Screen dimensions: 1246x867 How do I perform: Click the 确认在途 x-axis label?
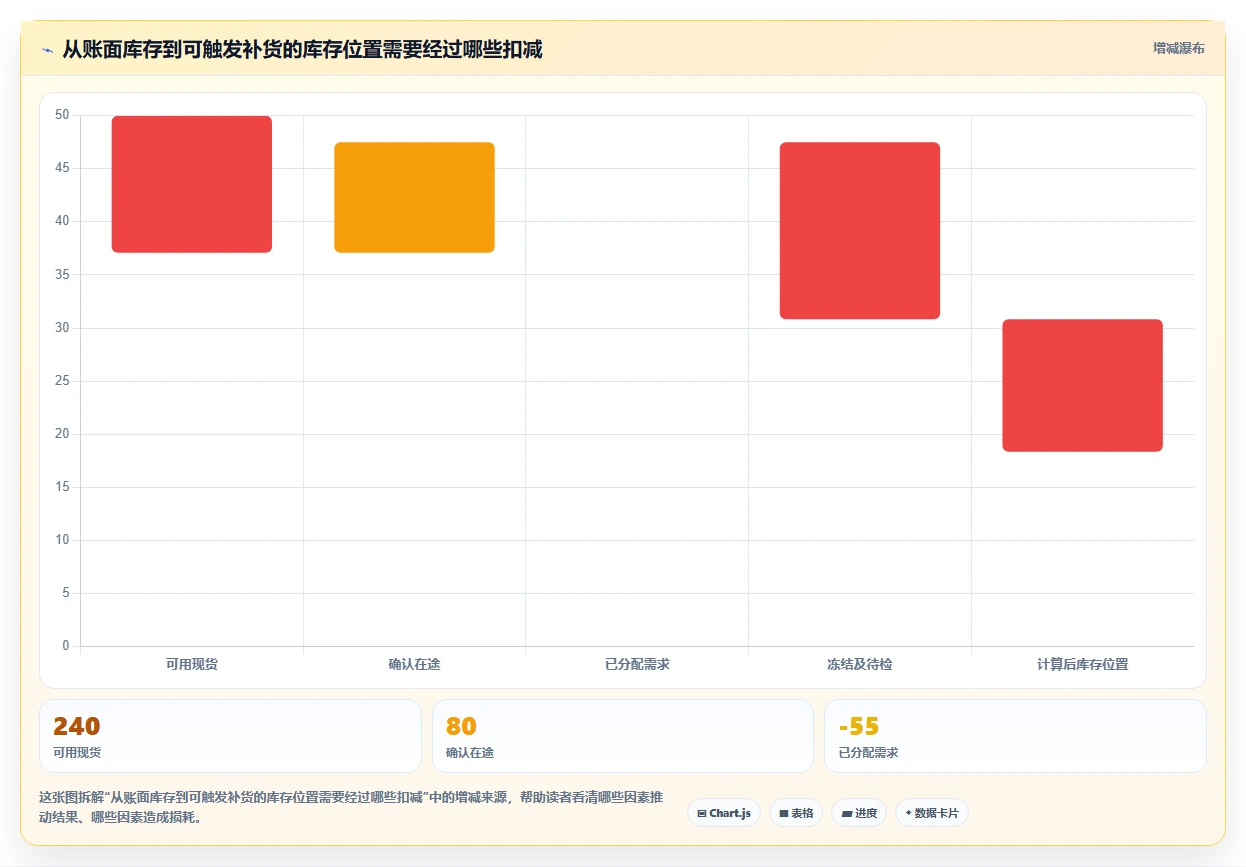tap(414, 664)
